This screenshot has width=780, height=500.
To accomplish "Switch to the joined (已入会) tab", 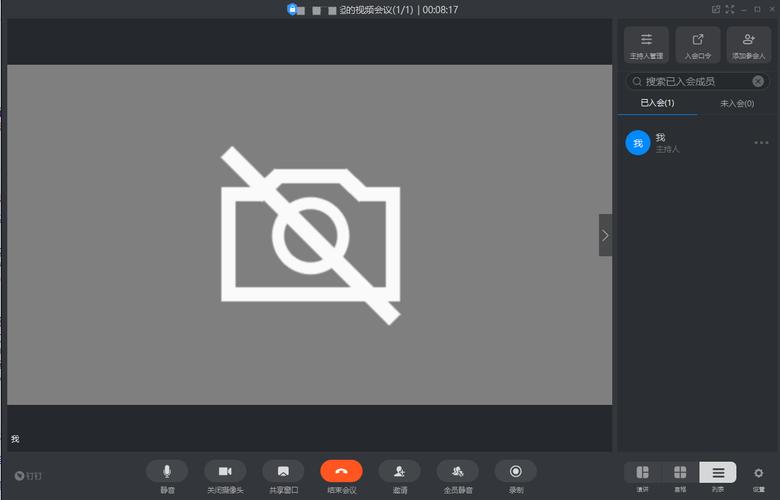I will [657, 103].
